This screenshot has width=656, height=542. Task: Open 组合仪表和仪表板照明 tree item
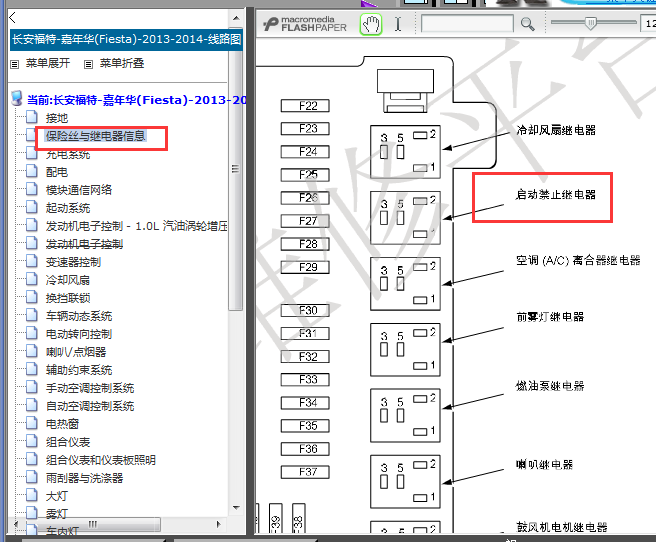tap(101, 460)
